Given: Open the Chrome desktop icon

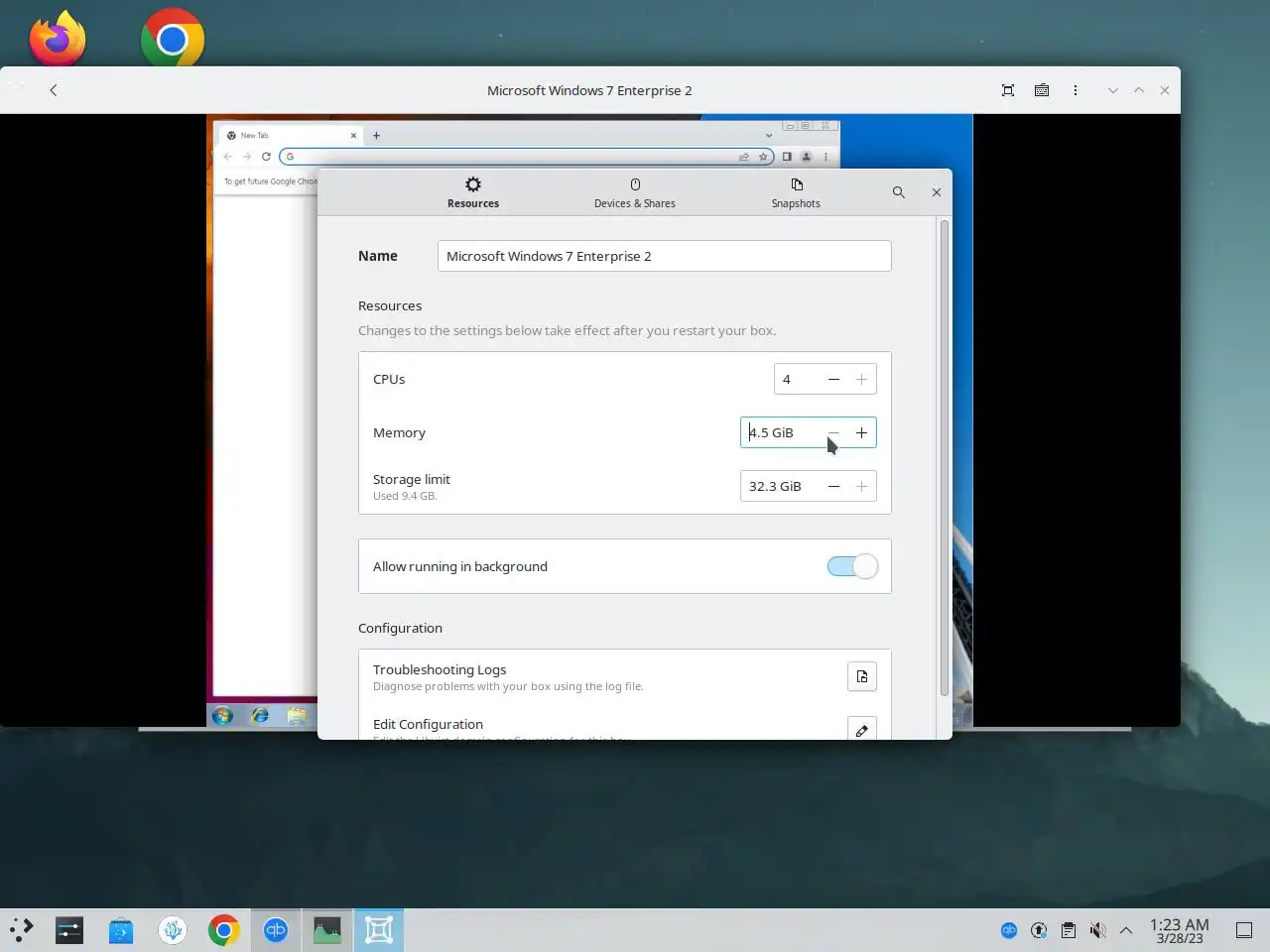Looking at the screenshot, I should [173, 38].
